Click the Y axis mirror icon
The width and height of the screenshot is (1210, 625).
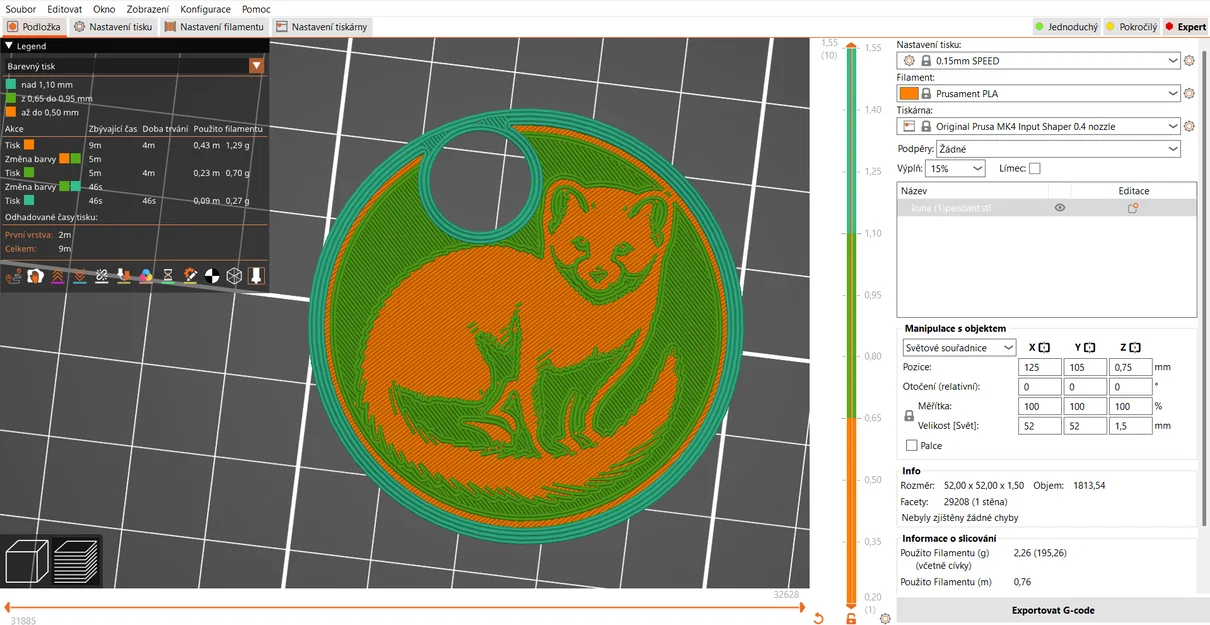pos(1089,347)
